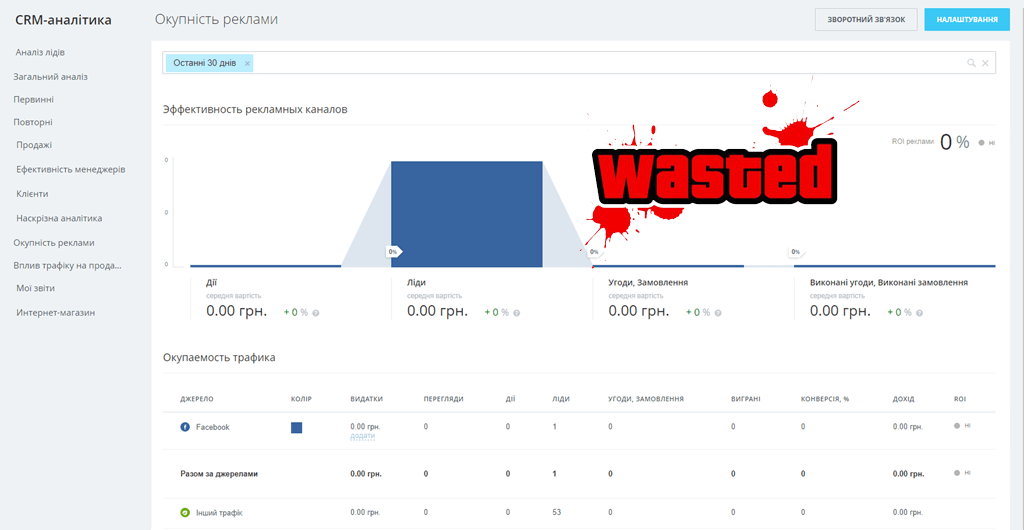This screenshot has height=530, width=1024.
Task: Clear the filter bar with the X icon
Action: click(x=985, y=63)
